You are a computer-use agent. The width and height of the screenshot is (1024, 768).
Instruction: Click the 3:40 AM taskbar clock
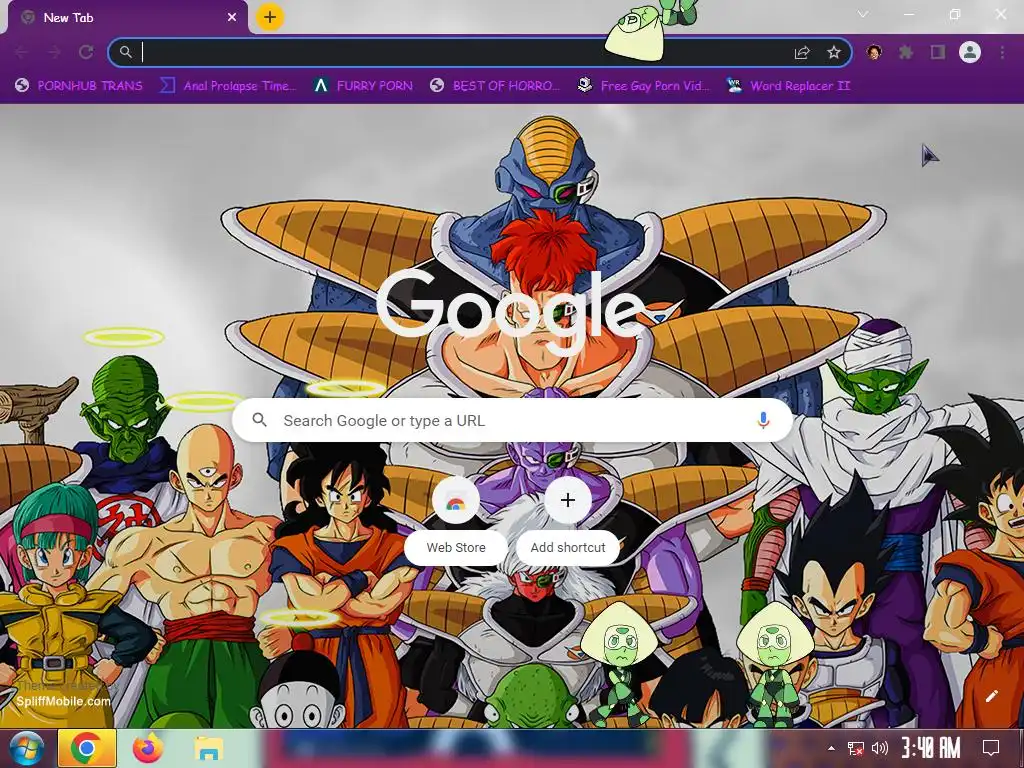click(931, 748)
